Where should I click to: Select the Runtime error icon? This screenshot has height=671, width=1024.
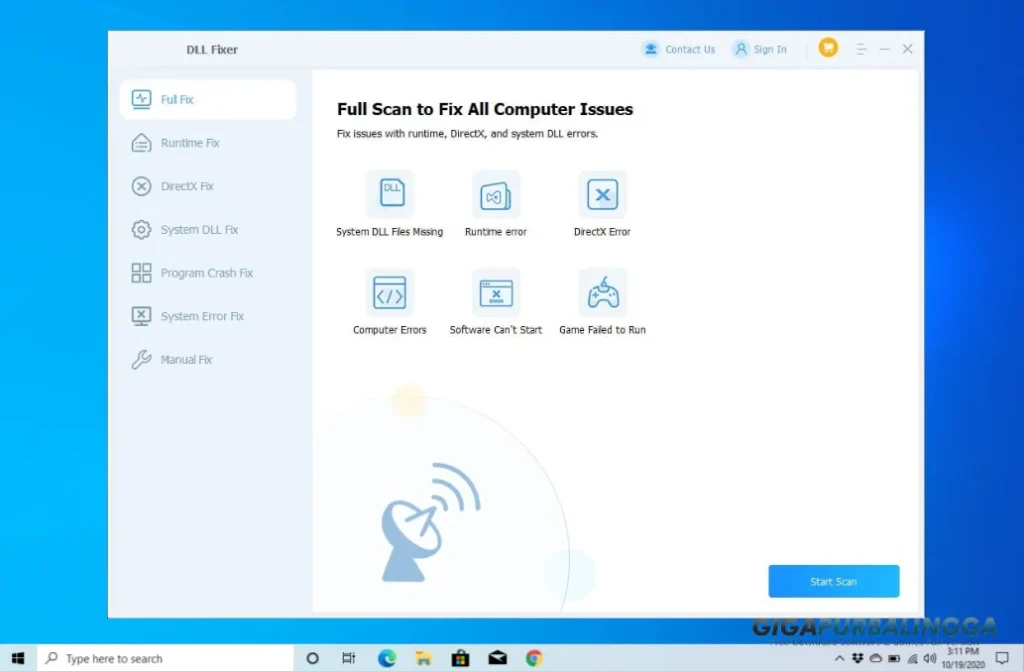[x=496, y=193]
